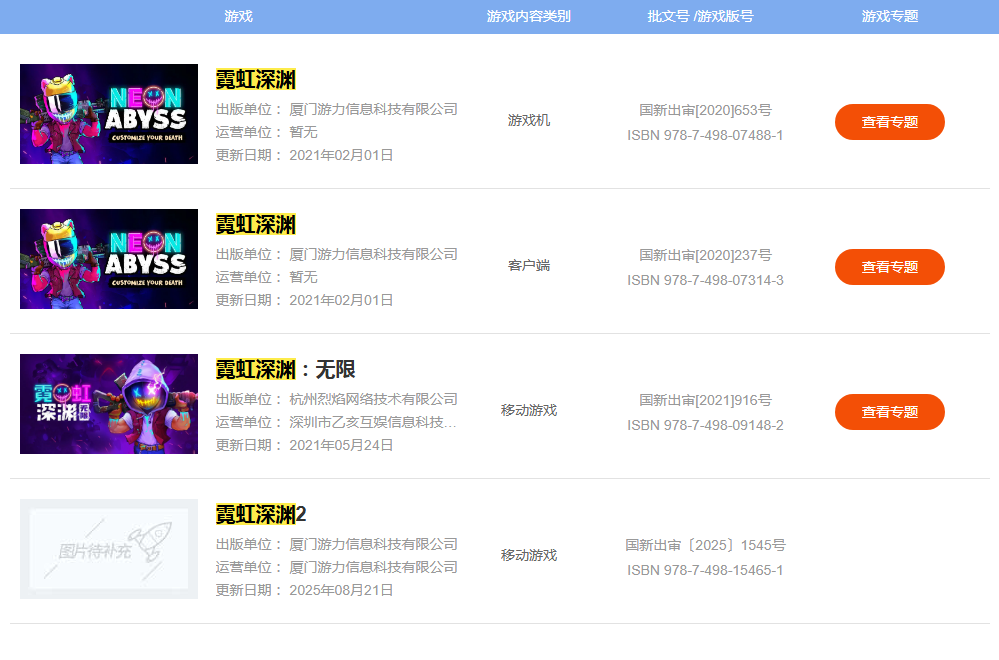Select the 客户端 category cell

click(x=529, y=266)
